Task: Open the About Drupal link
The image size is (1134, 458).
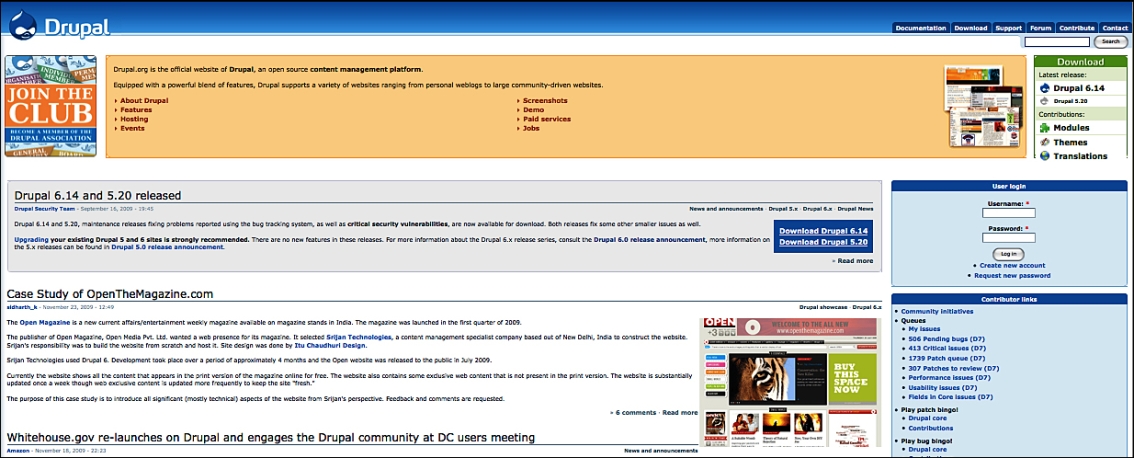Action: 144,101
